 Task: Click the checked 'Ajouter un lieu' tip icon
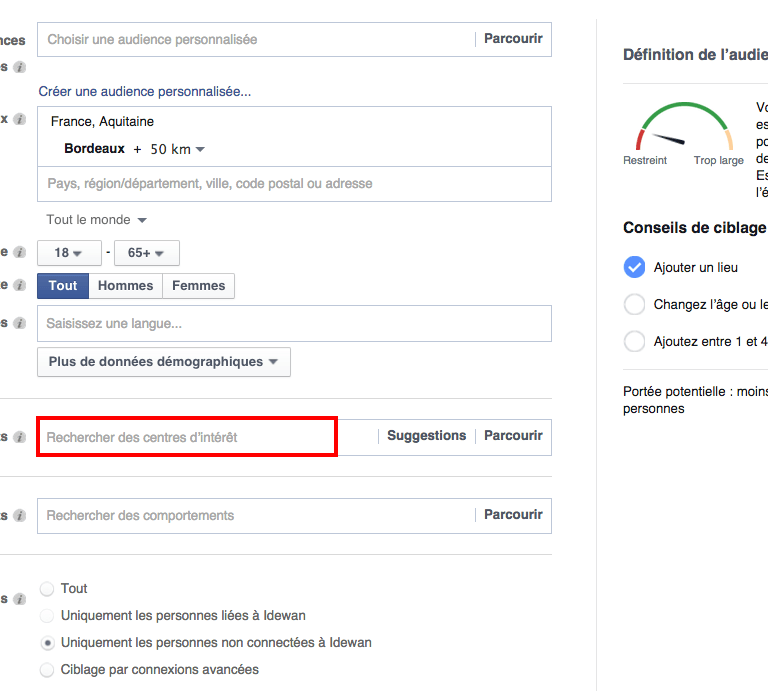pos(634,267)
